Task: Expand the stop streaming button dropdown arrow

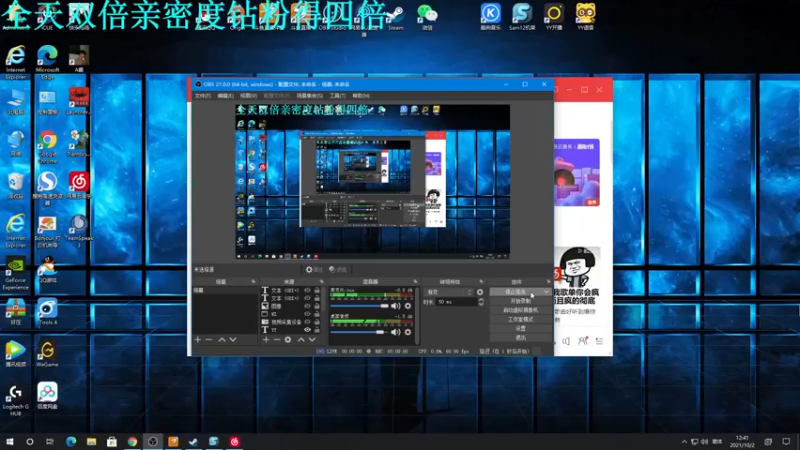Action: [546, 292]
